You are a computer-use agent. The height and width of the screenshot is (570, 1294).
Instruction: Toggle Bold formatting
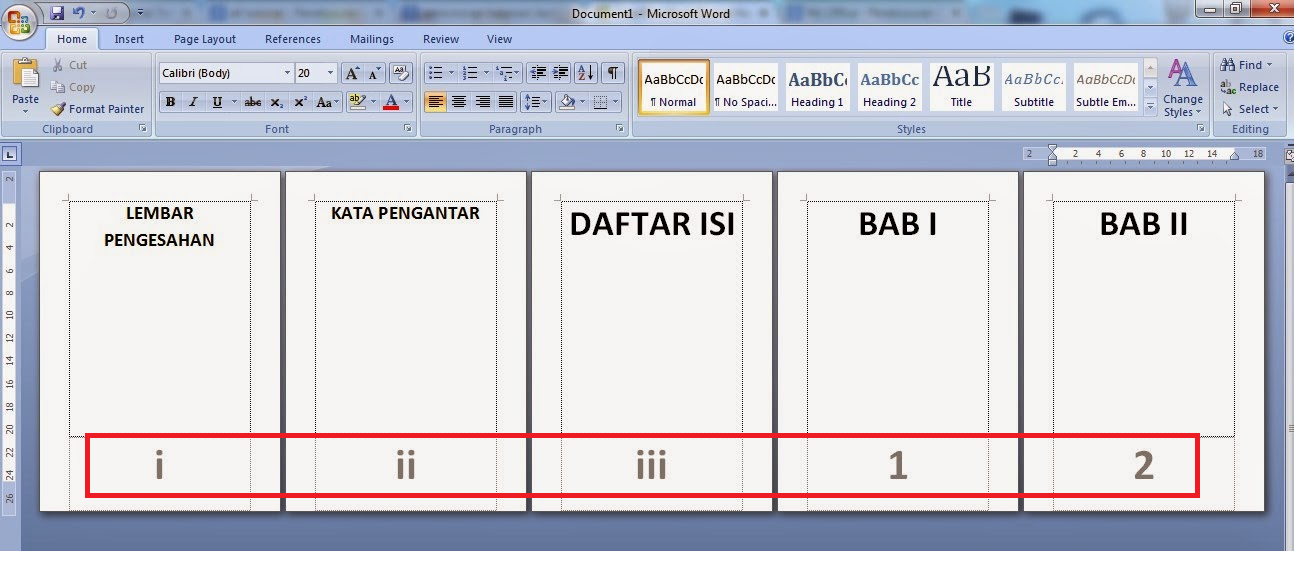(170, 102)
